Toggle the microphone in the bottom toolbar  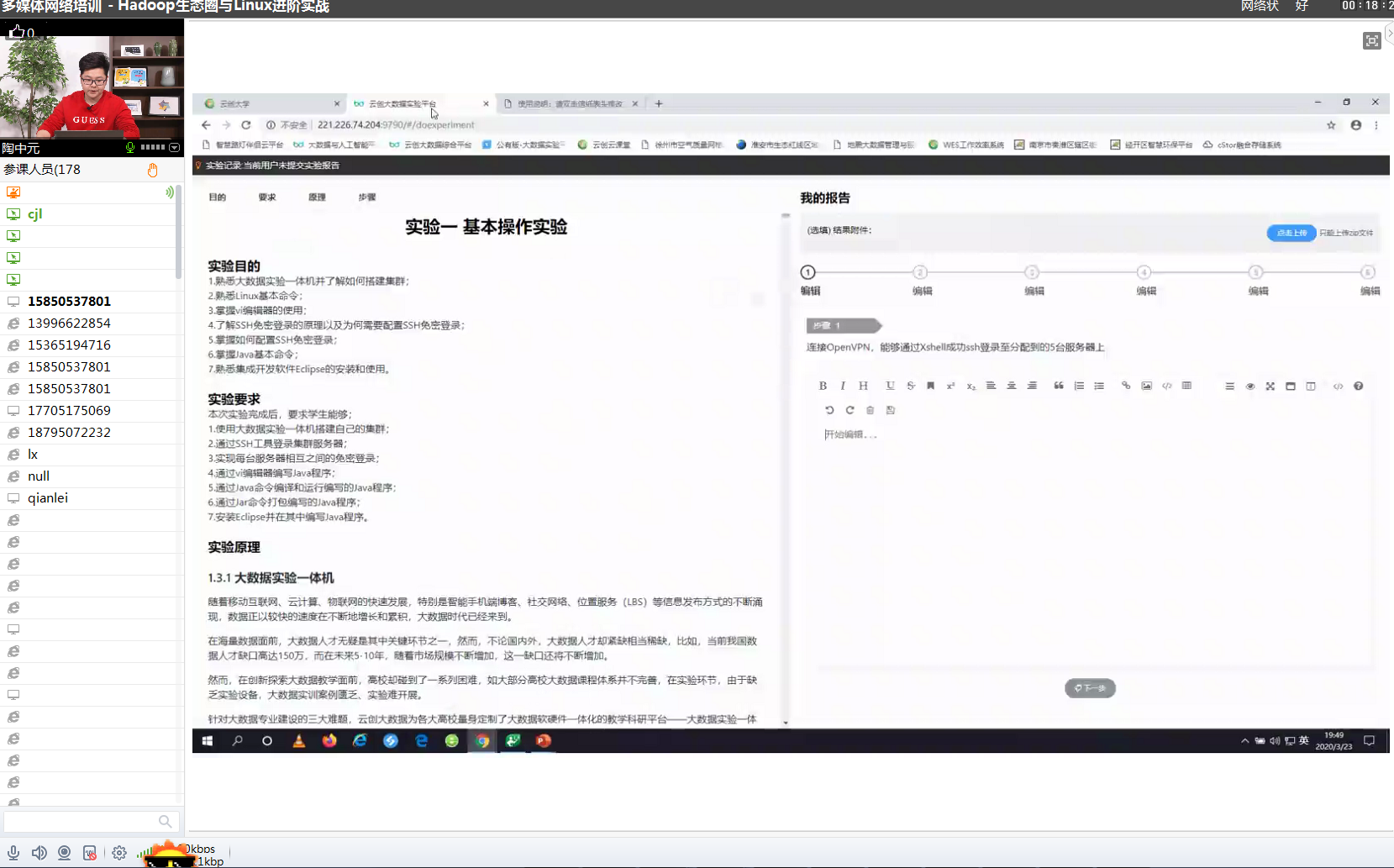13,853
